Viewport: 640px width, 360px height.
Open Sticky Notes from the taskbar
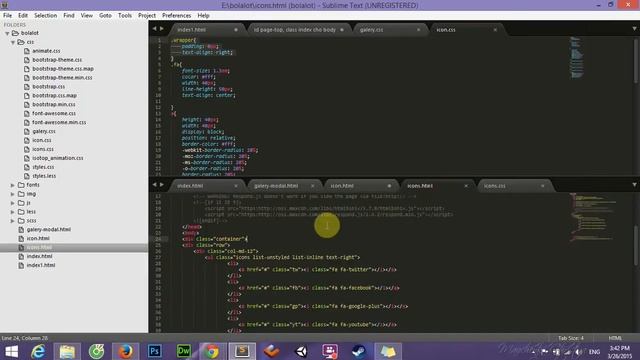click(388, 351)
